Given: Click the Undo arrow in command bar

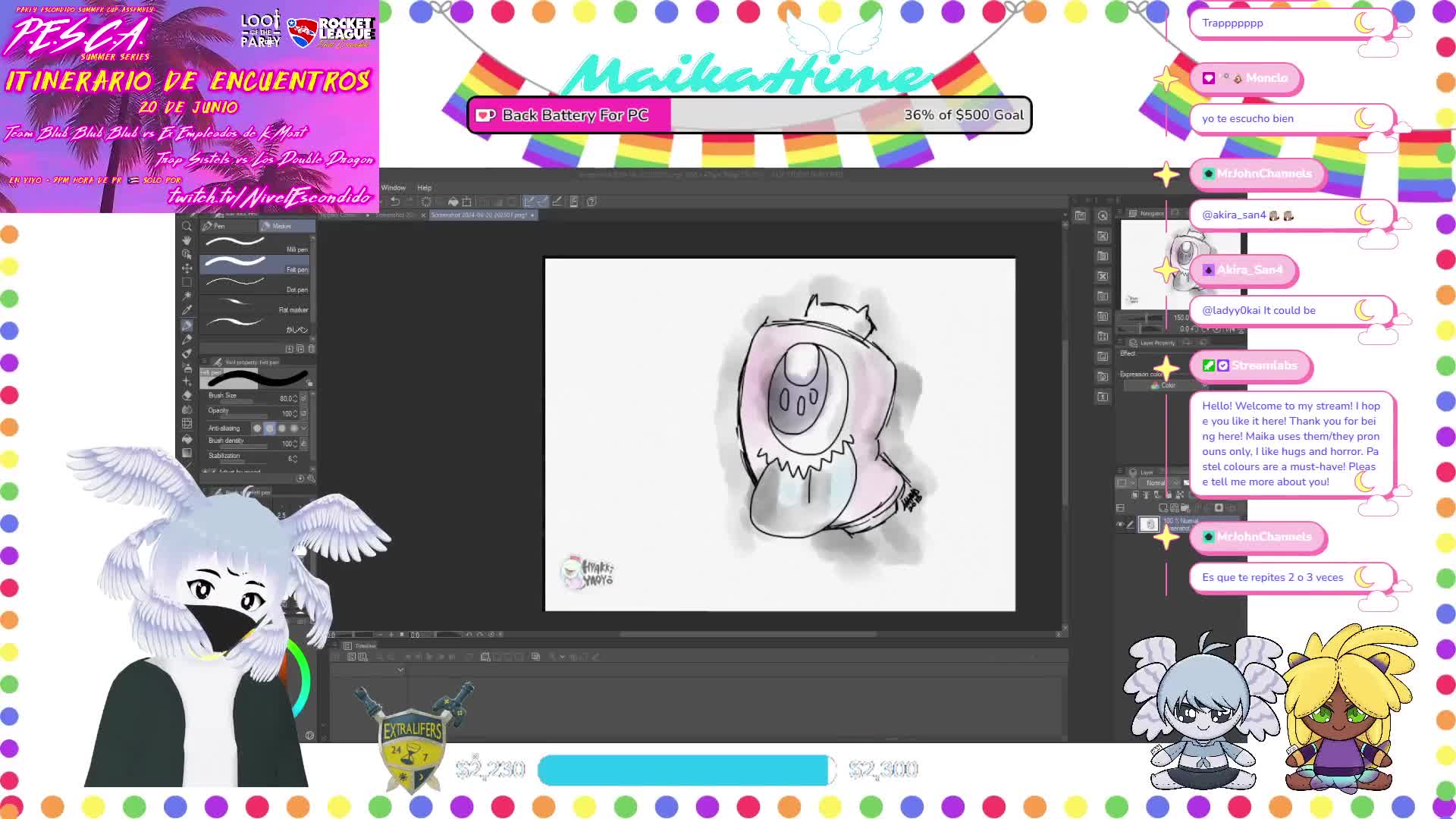Looking at the screenshot, I should tap(395, 201).
